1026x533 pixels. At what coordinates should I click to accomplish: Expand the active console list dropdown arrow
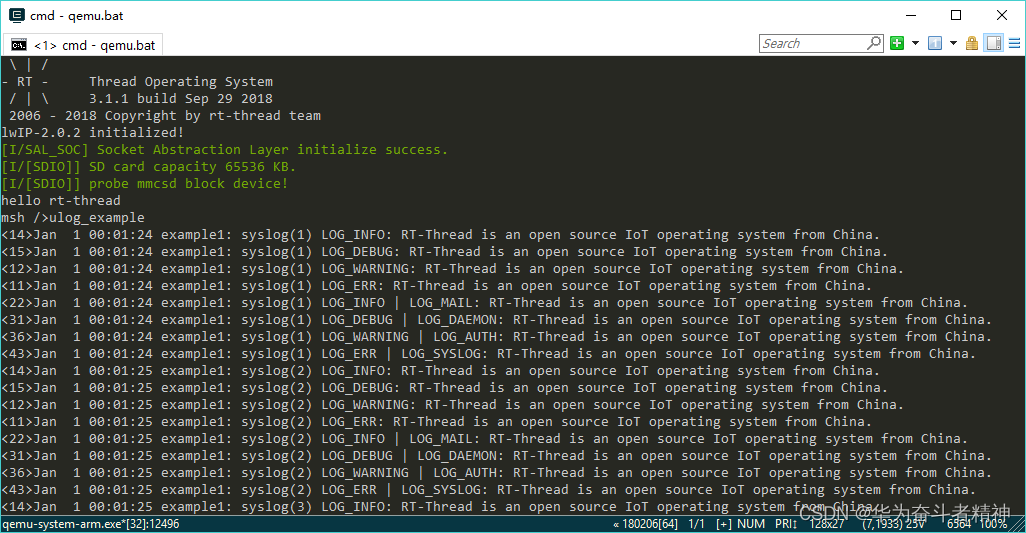[x=953, y=43]
